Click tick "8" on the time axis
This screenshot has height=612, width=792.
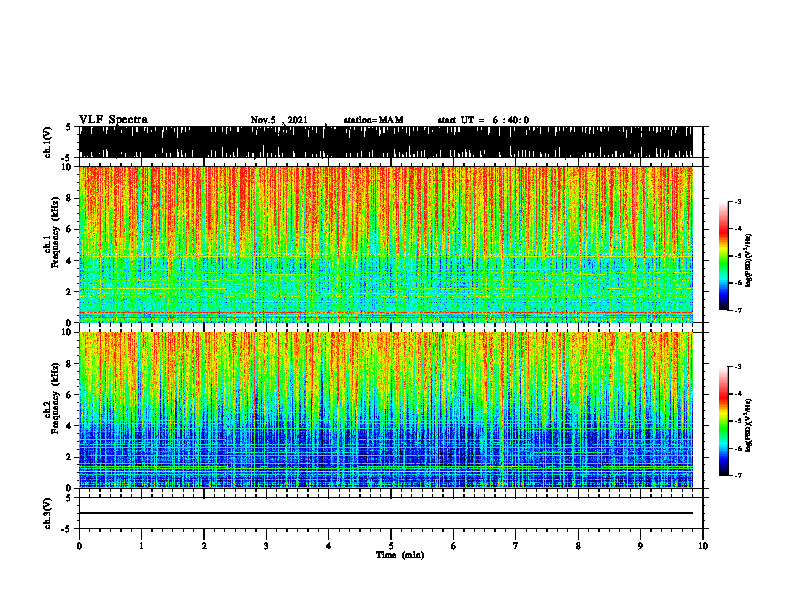pos(578,546)
